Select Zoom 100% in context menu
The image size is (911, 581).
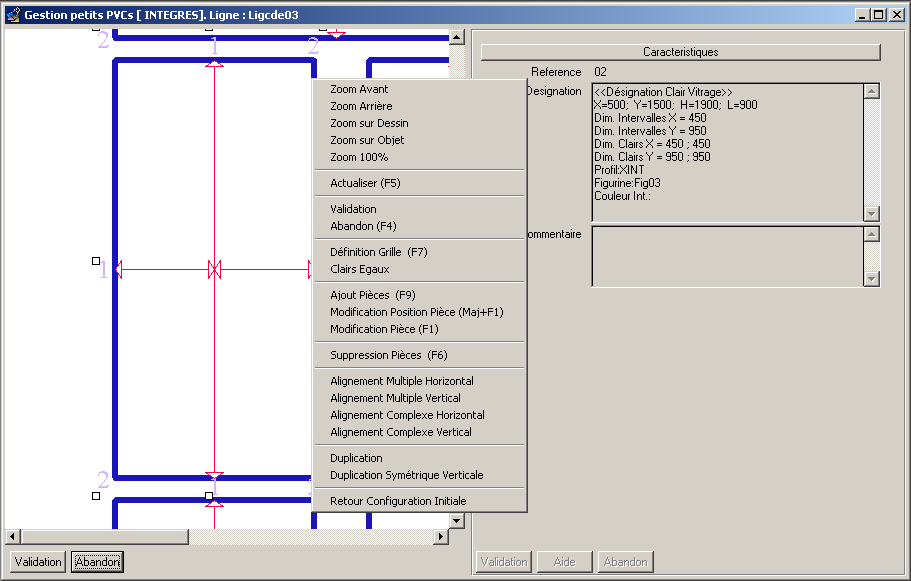tap(359, 157)
